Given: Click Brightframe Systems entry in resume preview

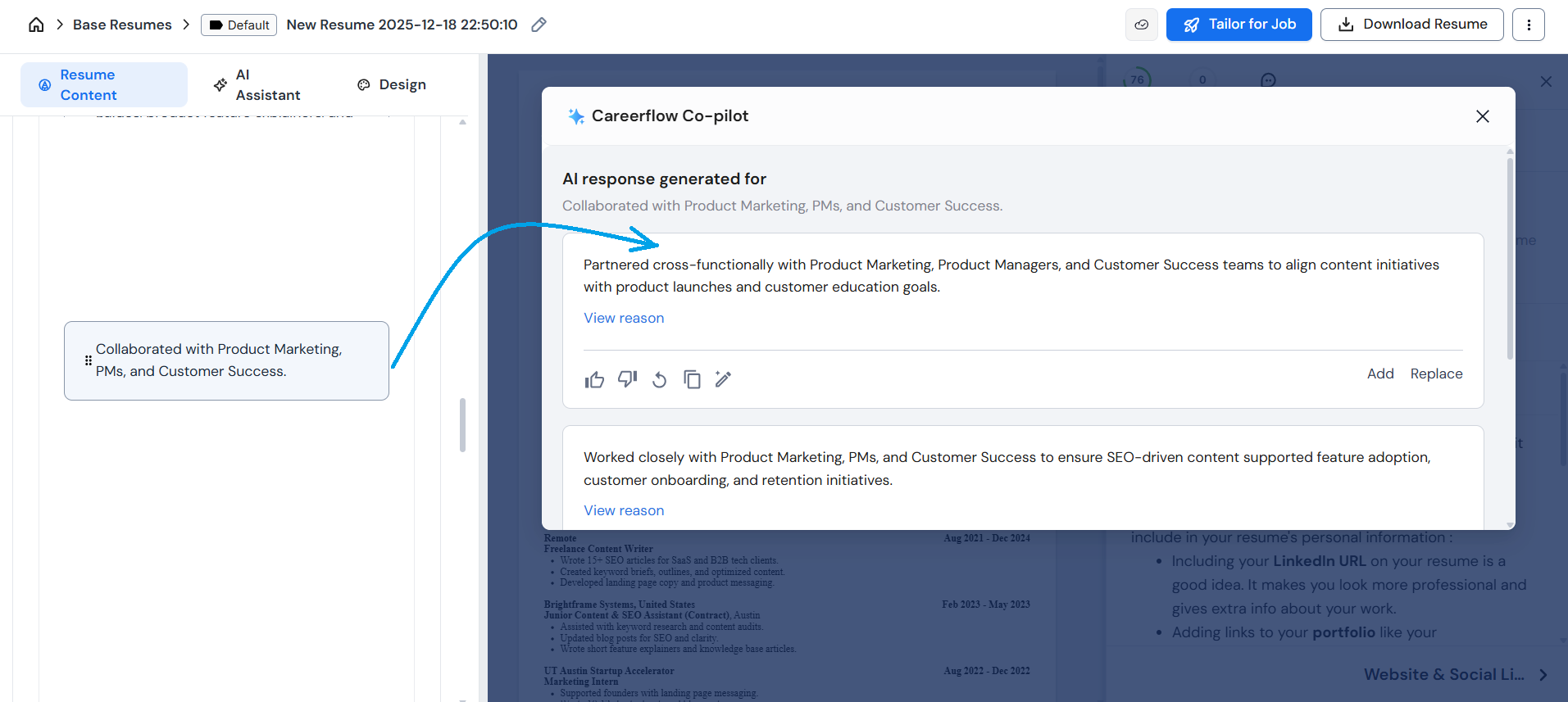Looking at the screenshot, I should [x=619, y=605].
